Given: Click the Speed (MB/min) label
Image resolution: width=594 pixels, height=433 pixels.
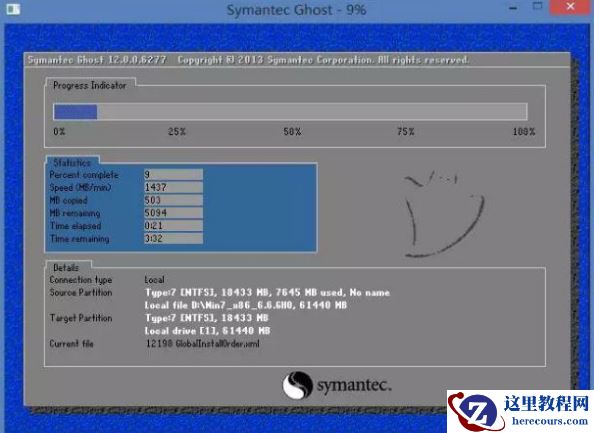Looking at the screenshot, I should tap(80, 188).
